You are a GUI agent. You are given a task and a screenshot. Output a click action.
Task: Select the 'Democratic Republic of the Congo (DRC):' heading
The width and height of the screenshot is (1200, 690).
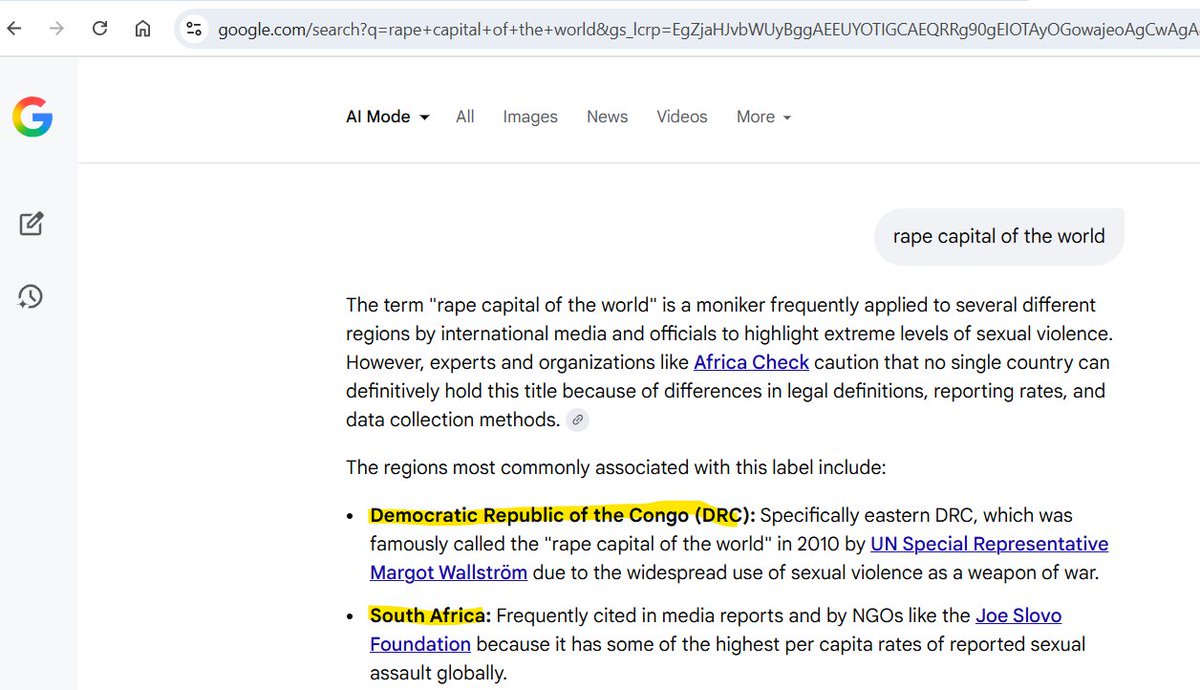point(562,515)
